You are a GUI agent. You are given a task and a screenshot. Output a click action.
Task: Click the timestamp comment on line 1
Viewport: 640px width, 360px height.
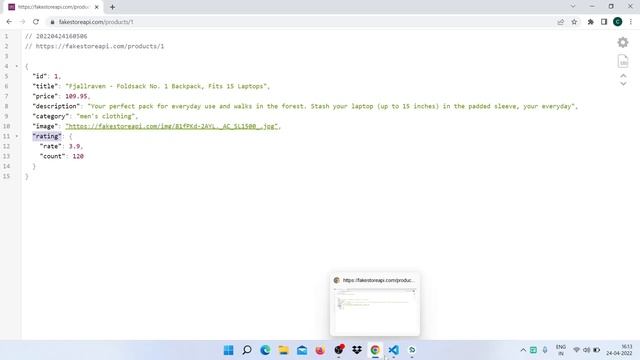click(56, 36)
